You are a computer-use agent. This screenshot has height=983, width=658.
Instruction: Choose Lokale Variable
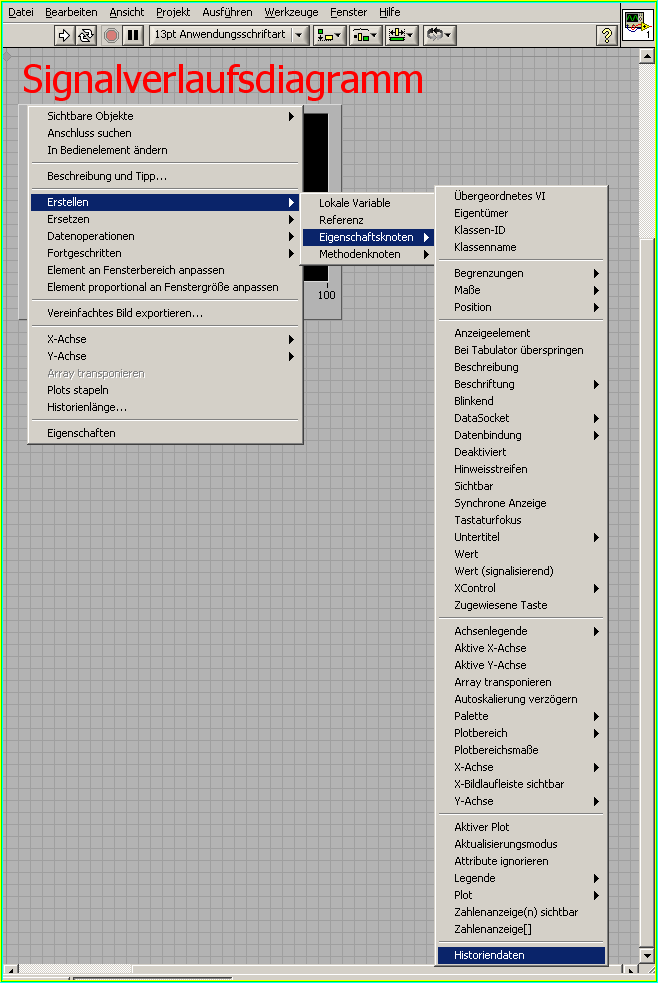(368, 203)
